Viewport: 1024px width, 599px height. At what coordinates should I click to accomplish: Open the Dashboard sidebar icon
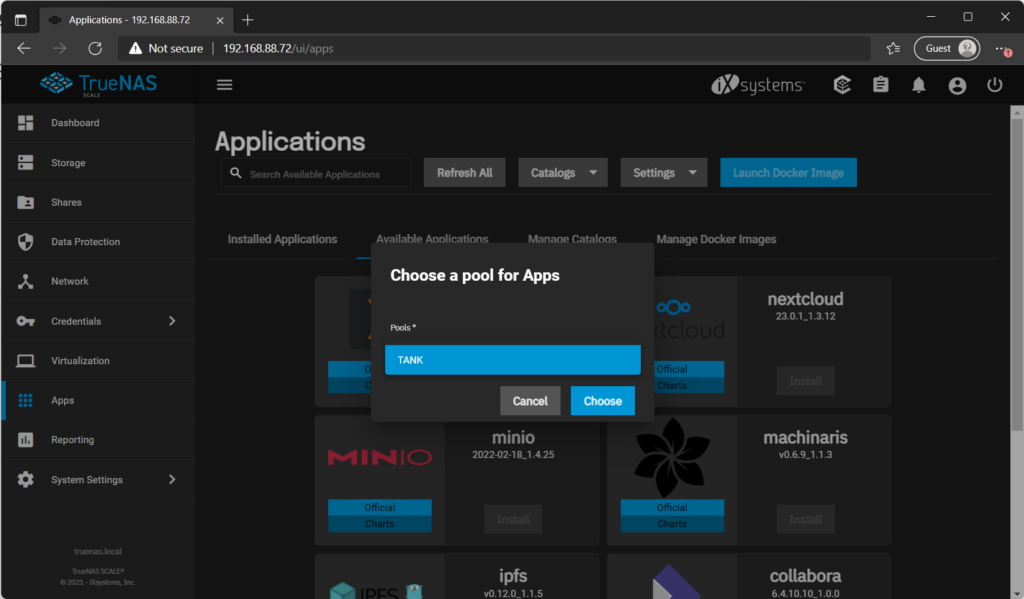25,123
